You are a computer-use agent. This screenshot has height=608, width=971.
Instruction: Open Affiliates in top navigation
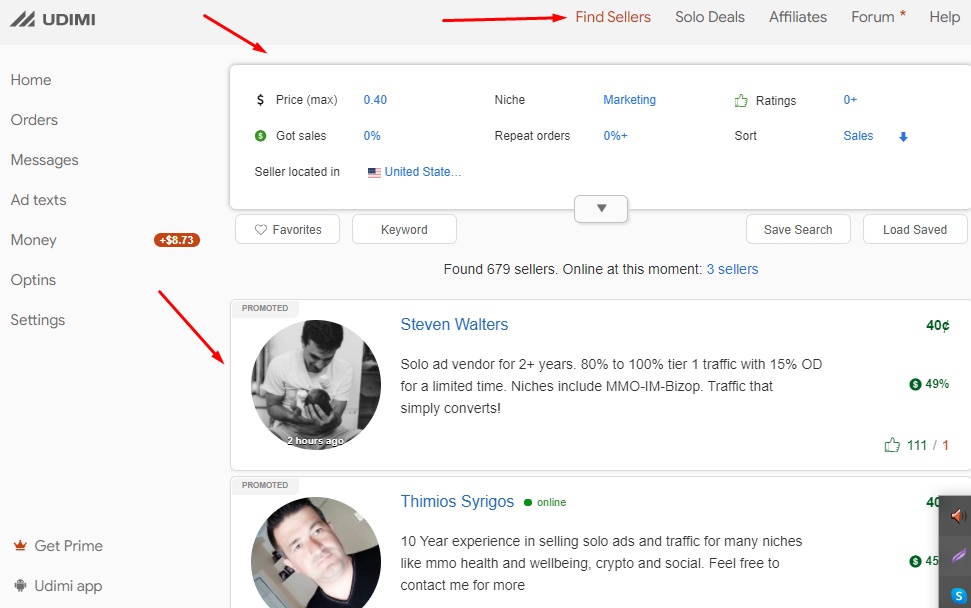798,17
